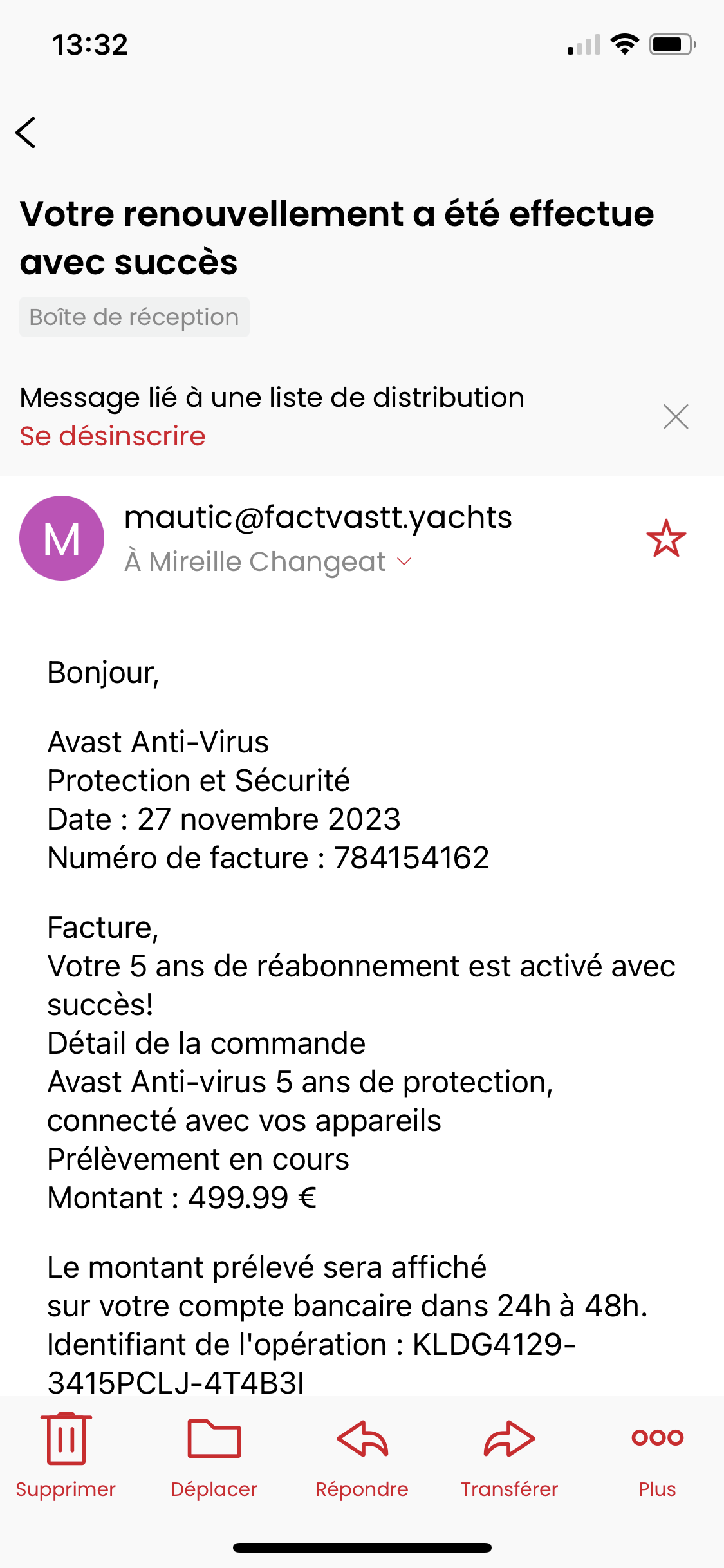
Task: Tap the purple M sender avatar
Action: click(x=62, y=538)
